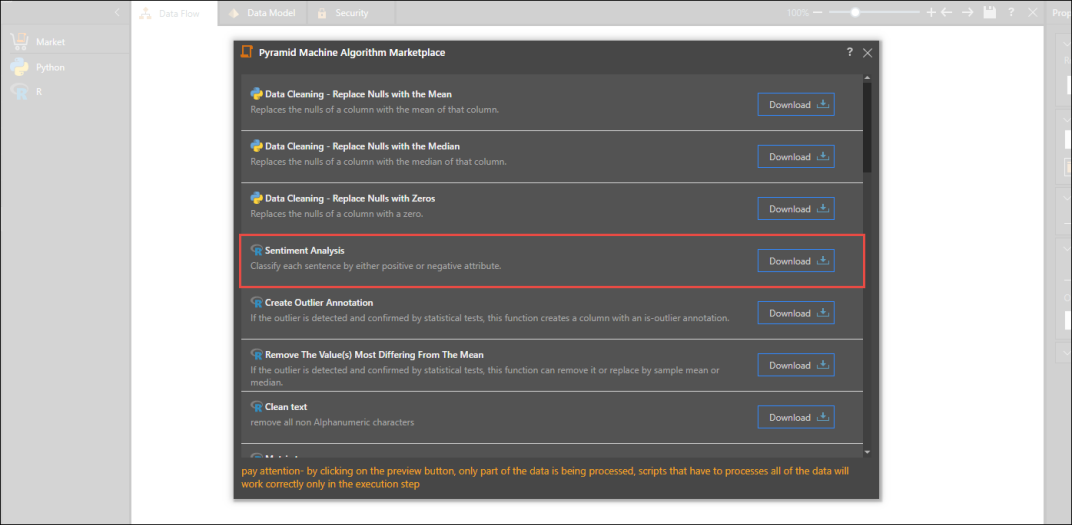The height and width of the screenshot is (525, 1072).
Task: Select the Python icon in the sidebar
Action: [19, 67]
